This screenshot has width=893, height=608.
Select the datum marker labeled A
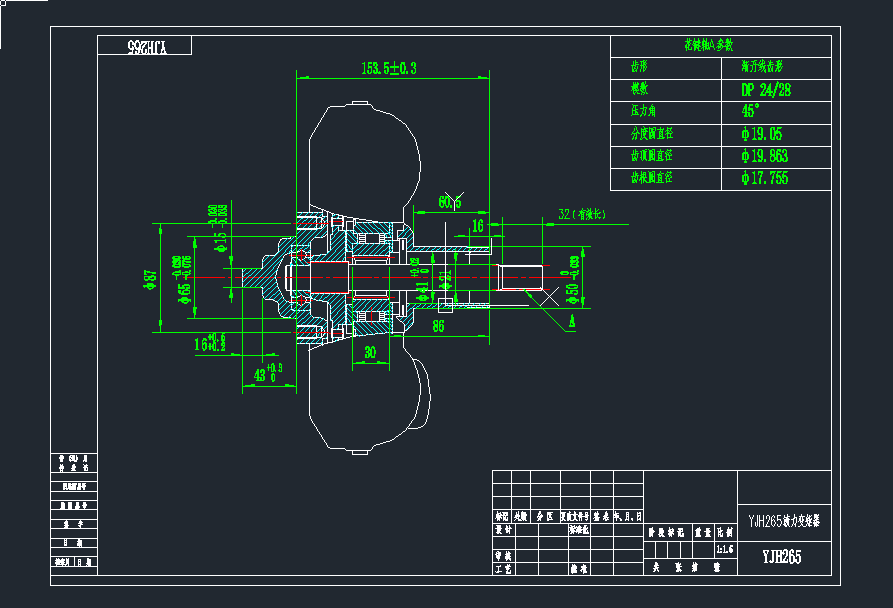[x=571, y=321]
